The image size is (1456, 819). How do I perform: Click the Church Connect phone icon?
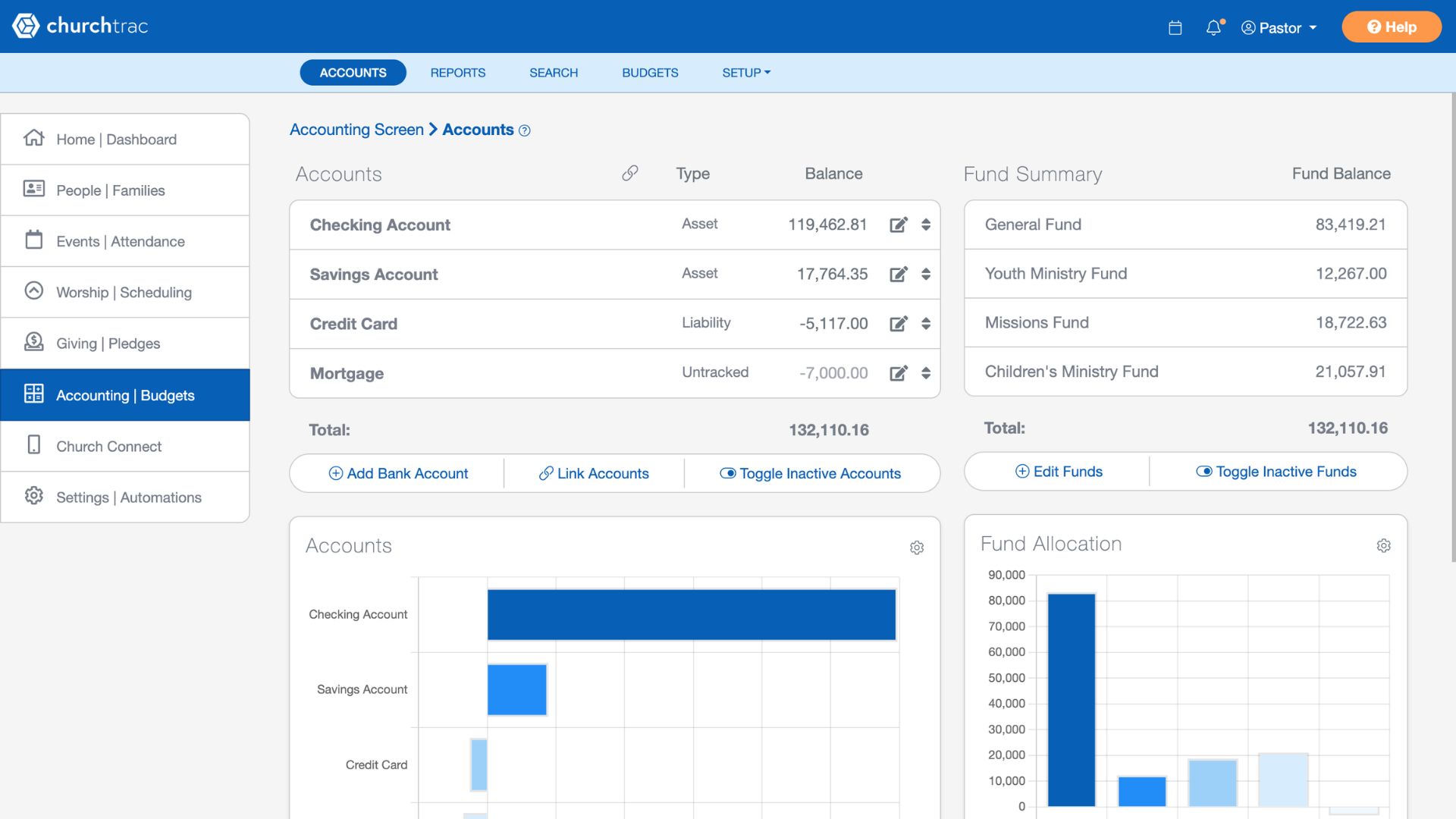point(33,444)
